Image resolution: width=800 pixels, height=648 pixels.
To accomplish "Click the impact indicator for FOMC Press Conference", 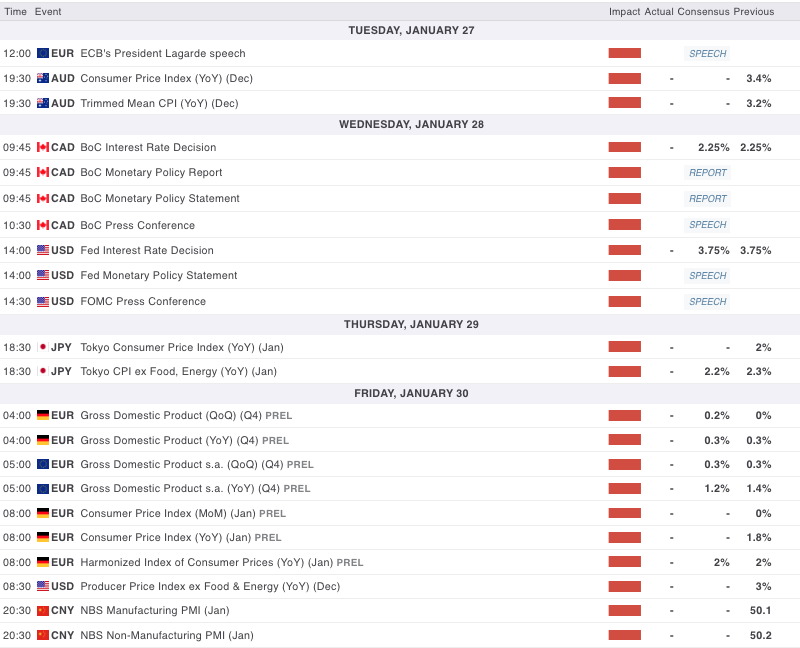I will [624, 301].
